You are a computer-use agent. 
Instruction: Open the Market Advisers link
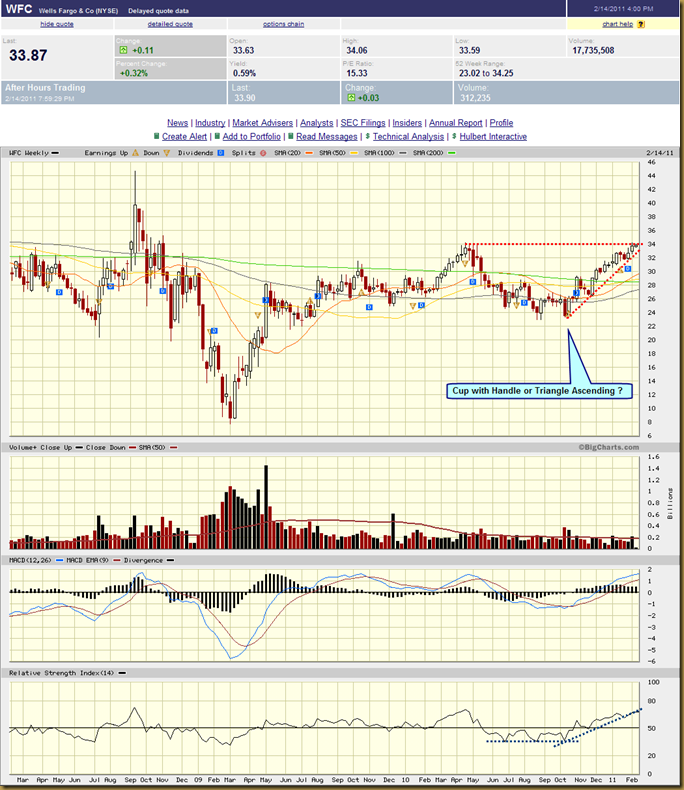point(262,123)
